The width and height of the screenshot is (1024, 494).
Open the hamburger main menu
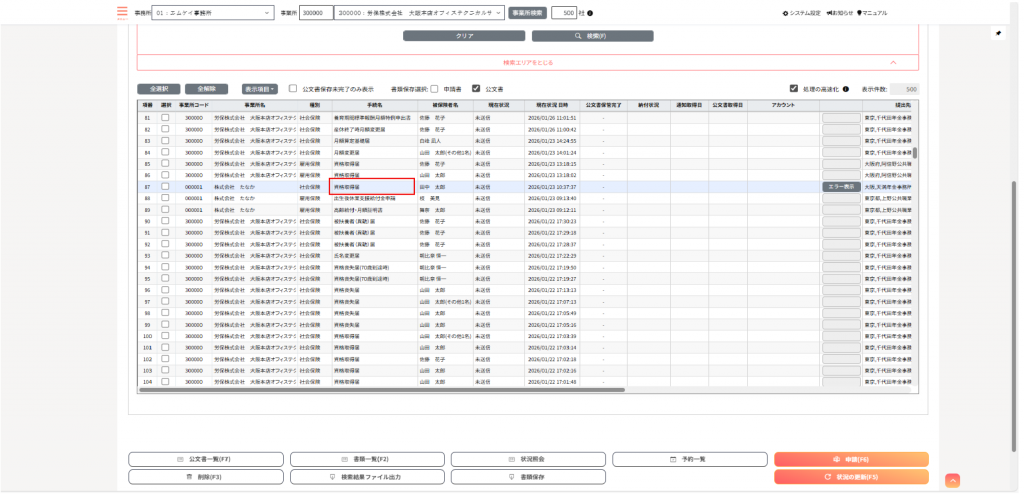[123, 13]
